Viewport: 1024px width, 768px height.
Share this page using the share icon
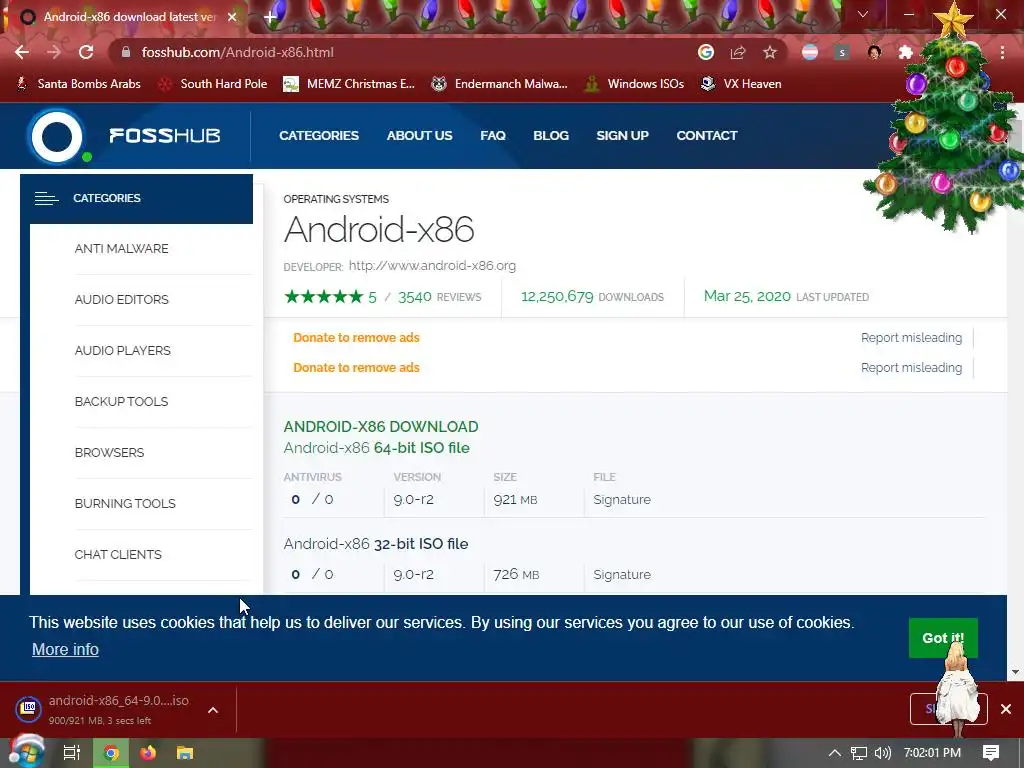[x=738, y=52]
